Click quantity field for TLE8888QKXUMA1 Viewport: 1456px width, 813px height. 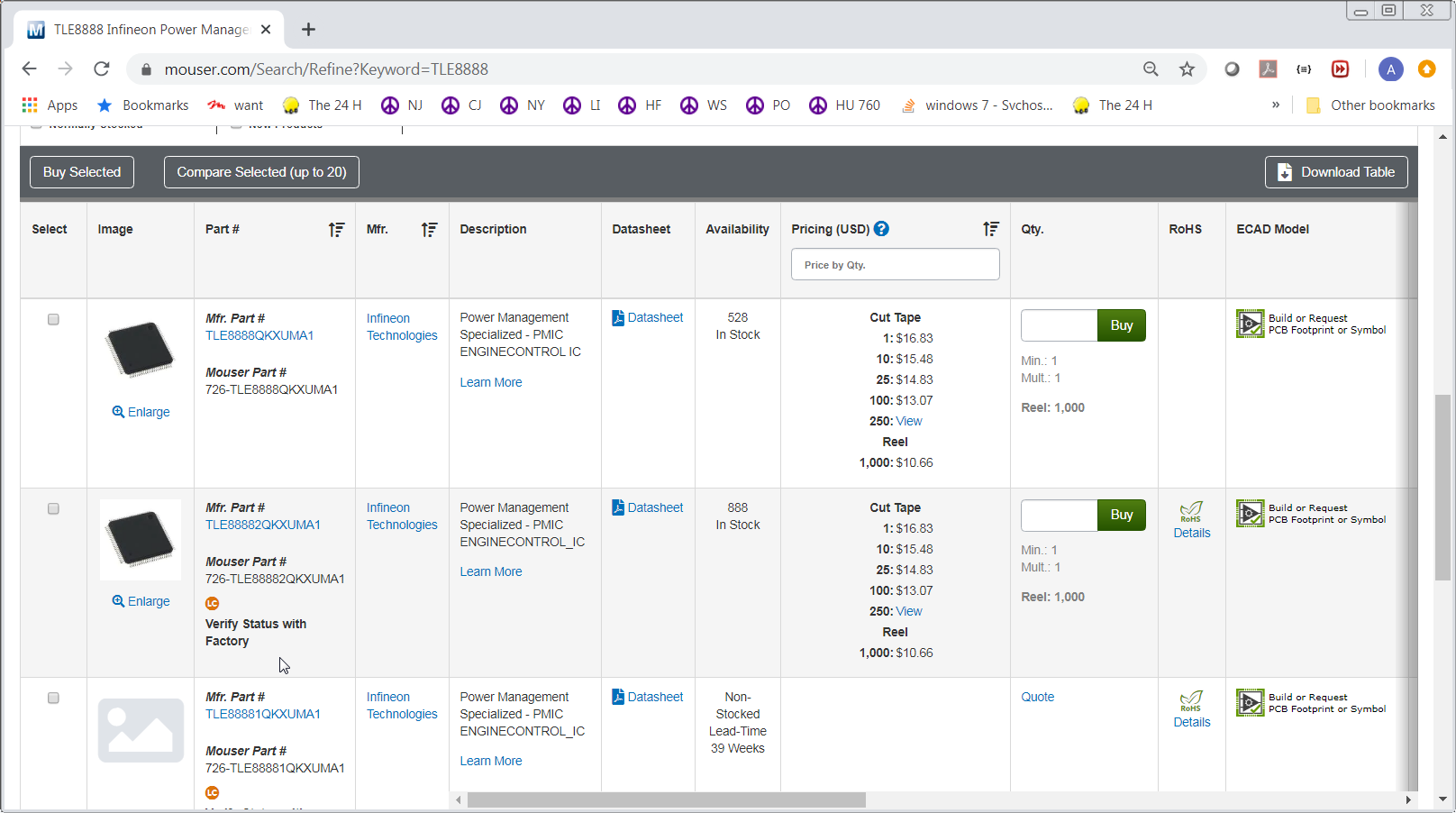[x=1059, y=325]
